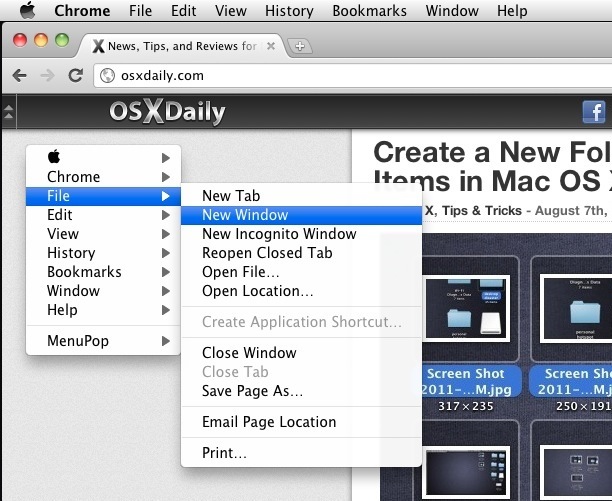Choose New Window from File submenu

click(301, 215)
